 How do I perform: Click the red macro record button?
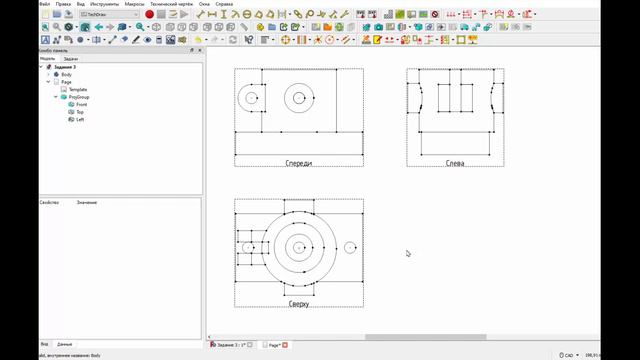(149, 14)
